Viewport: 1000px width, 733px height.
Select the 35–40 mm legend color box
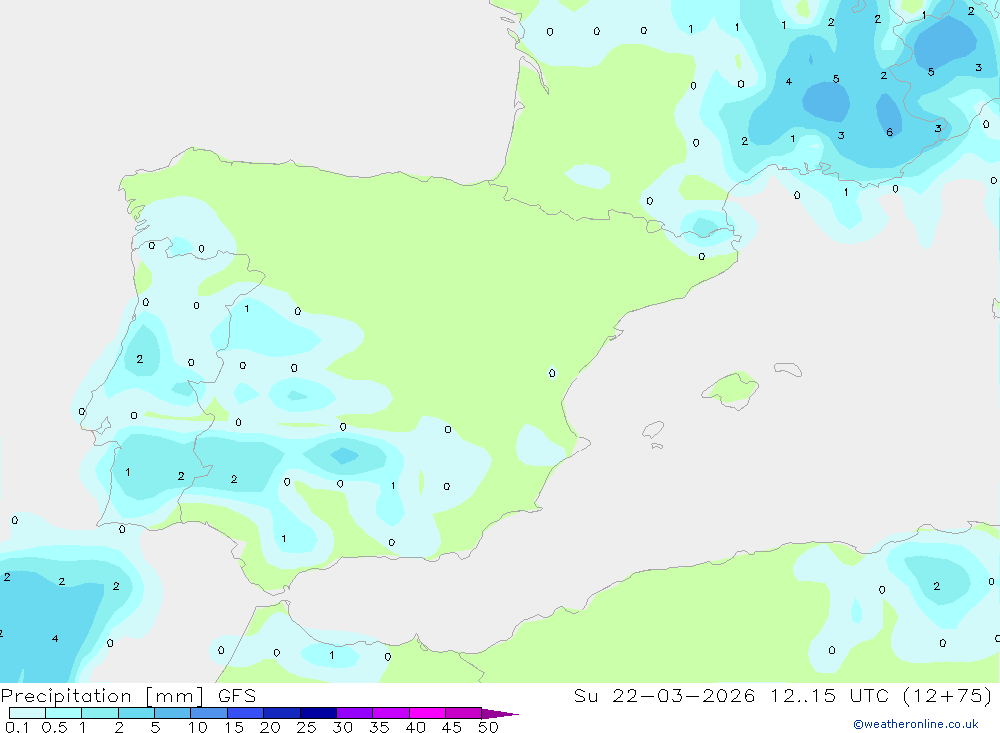pos(391,713)
